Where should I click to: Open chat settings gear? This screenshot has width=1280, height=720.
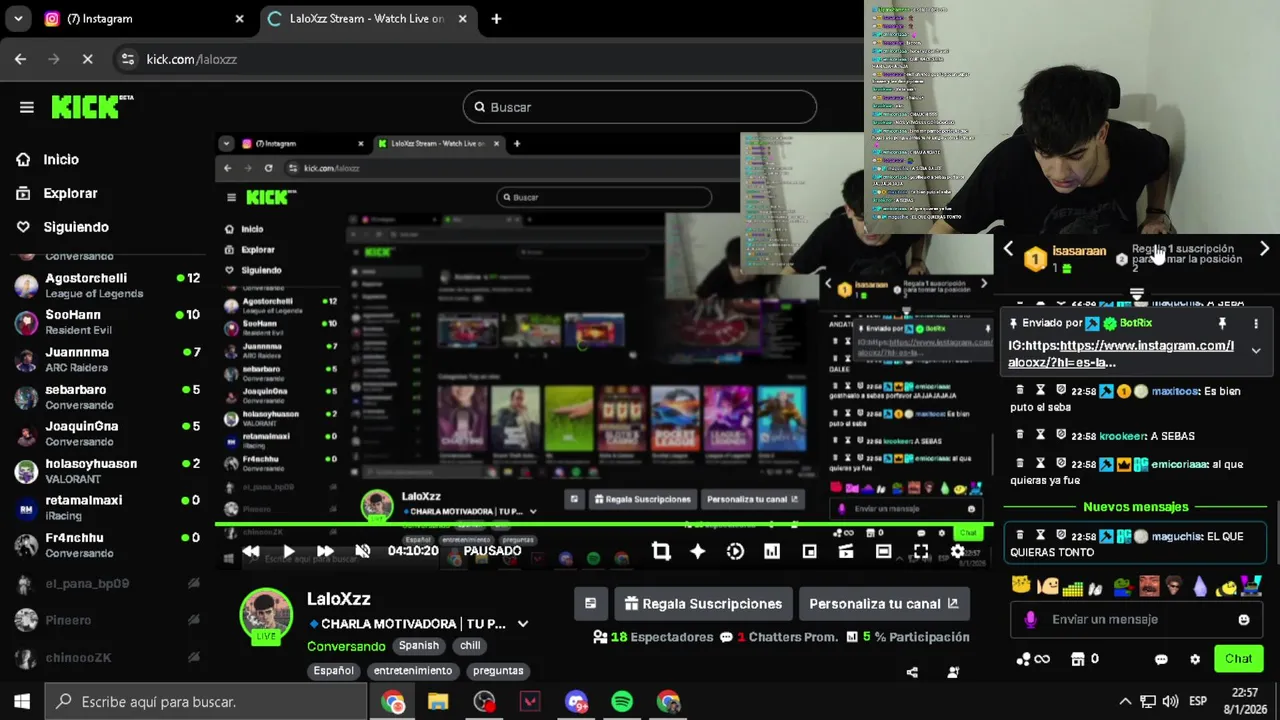[1195, 660]
